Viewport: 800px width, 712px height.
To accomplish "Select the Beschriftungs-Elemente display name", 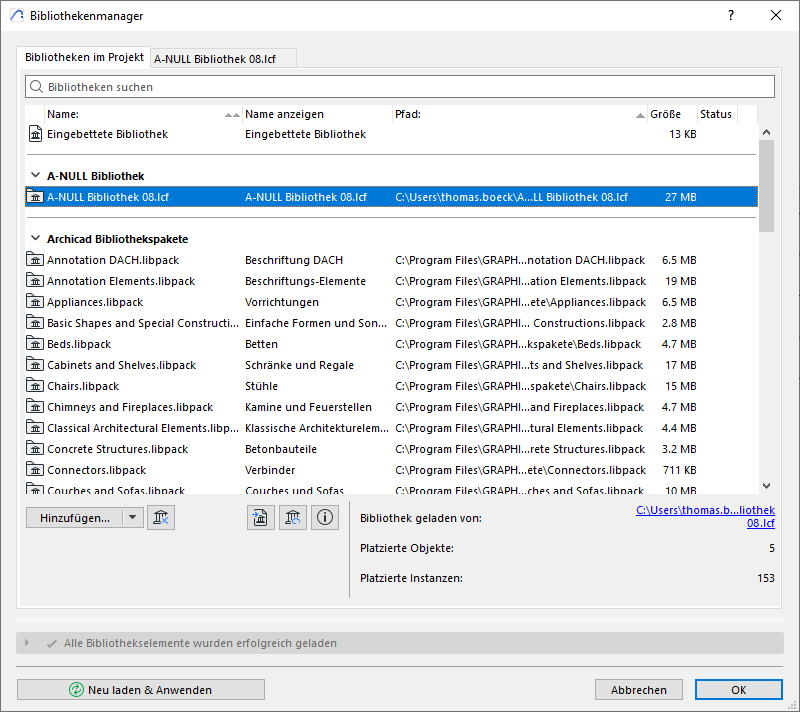I will pyautogui.click(x=305, y=281).
